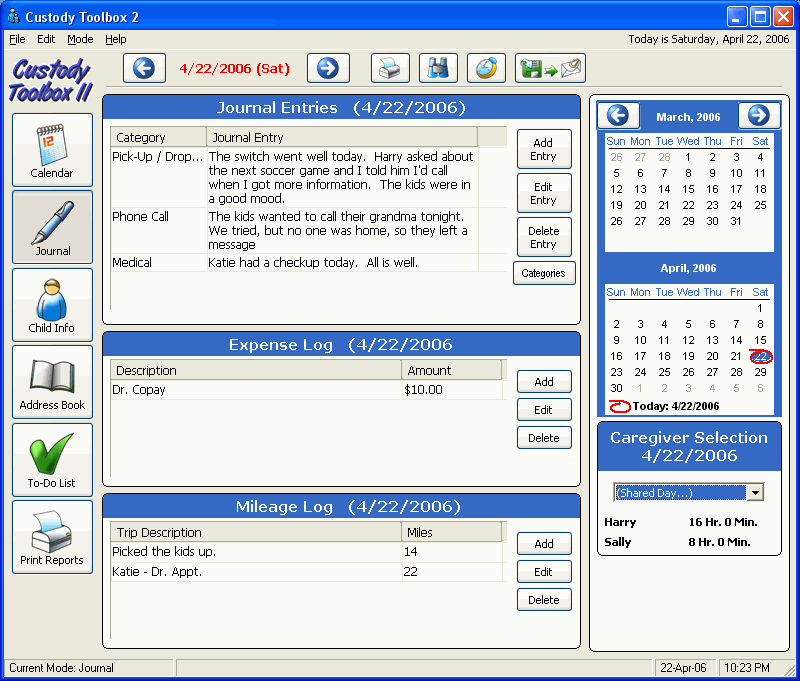
Task: Click the Journal Entry column header
Action: coord(342,137)
